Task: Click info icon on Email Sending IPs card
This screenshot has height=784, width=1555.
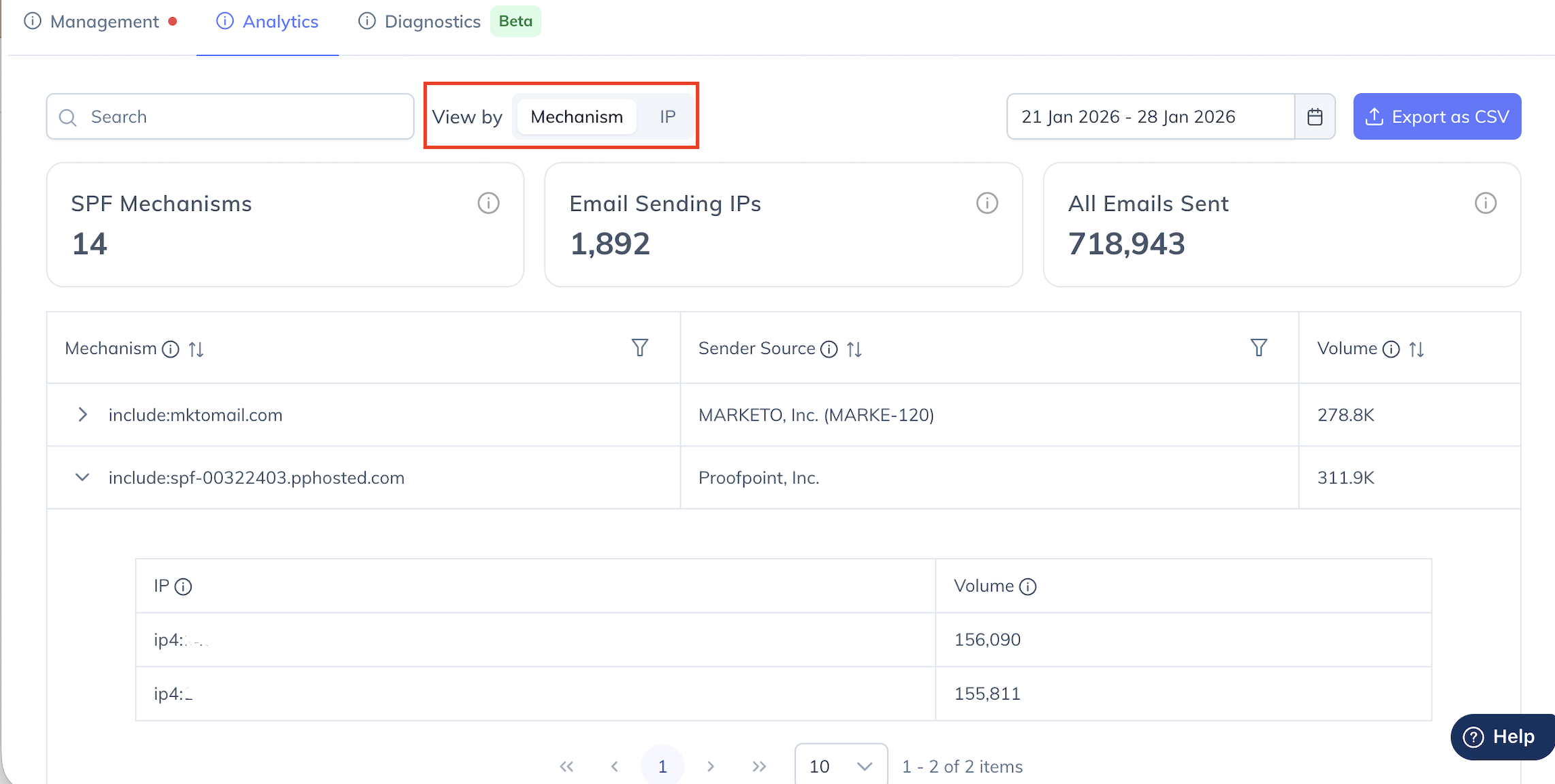Action: click(987, 203)
